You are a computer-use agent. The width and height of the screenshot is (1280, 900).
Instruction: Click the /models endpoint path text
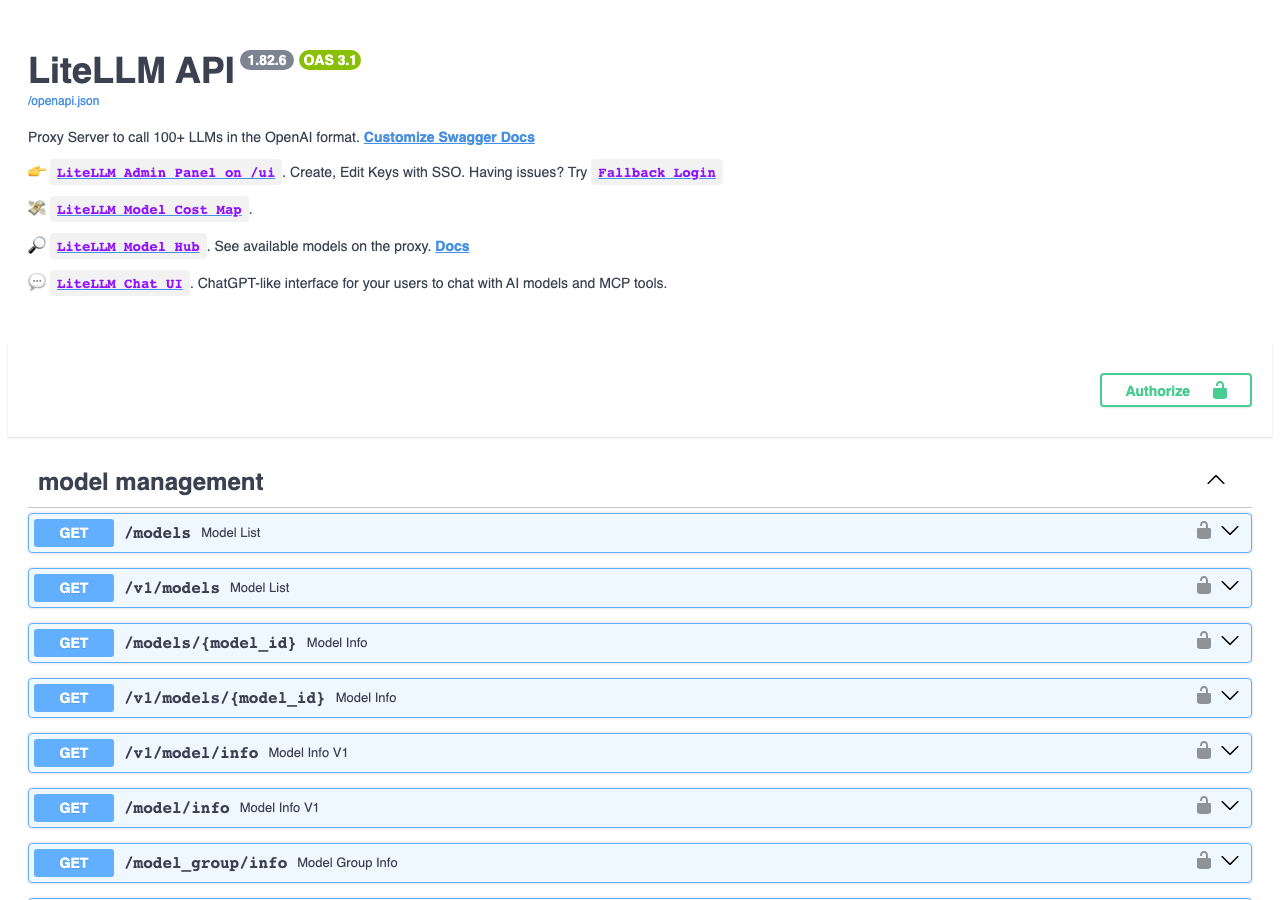pyautogui.click(x=158, y=533)
